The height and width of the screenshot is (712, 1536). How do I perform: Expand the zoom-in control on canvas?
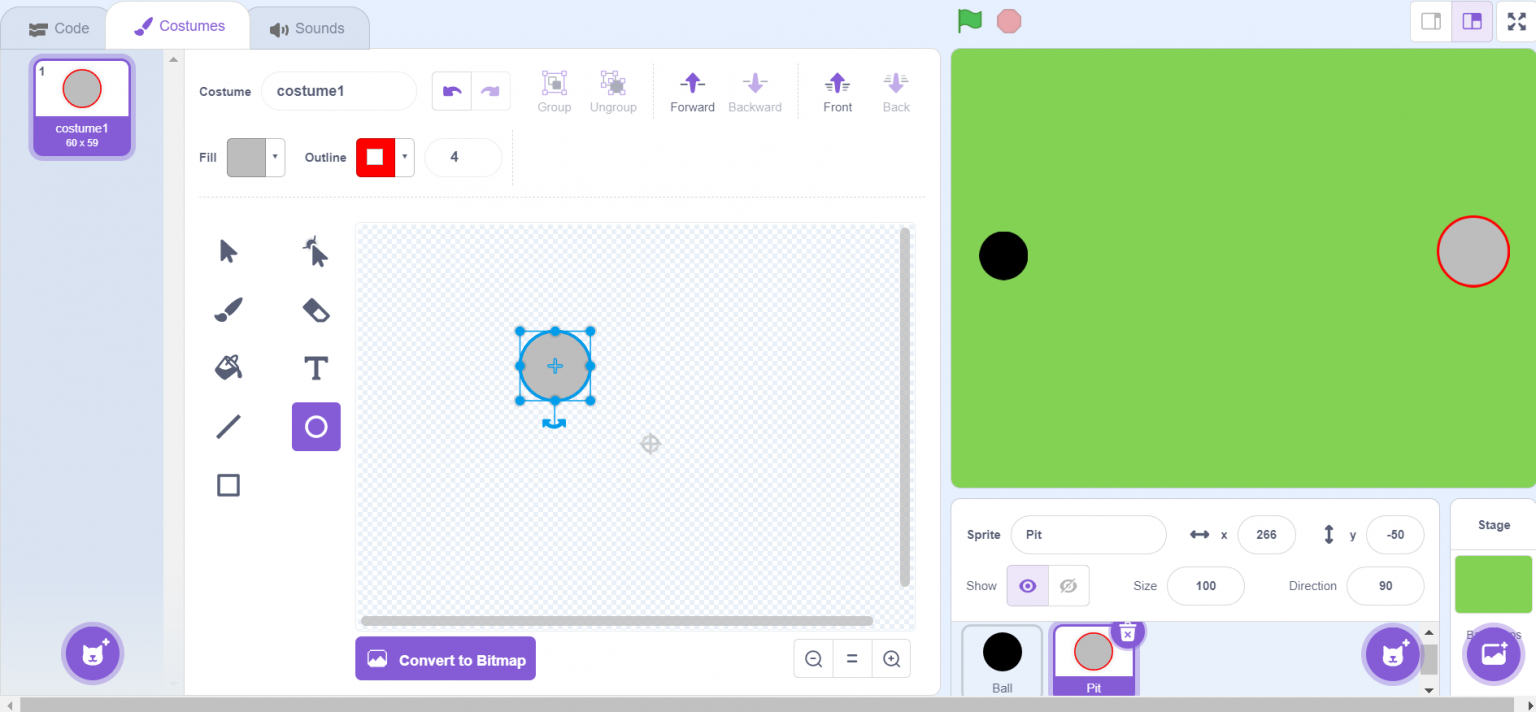pos(891,658)
